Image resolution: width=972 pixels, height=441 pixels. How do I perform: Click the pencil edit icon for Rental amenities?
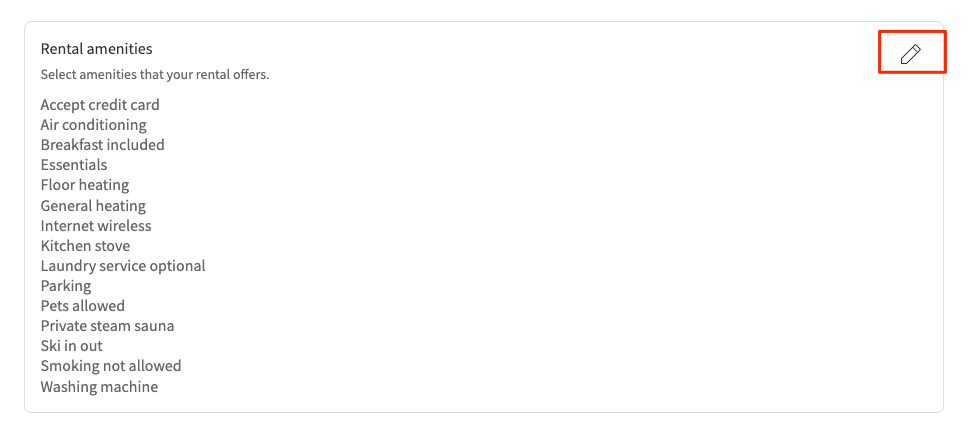click(910, 54)
